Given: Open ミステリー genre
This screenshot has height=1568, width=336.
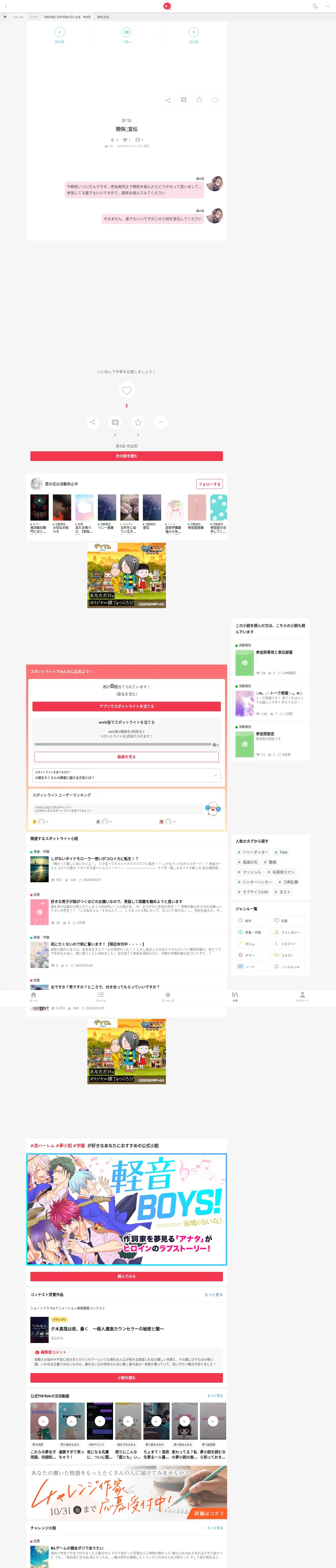Looking at the screenshot, I should tap(288, 944).
